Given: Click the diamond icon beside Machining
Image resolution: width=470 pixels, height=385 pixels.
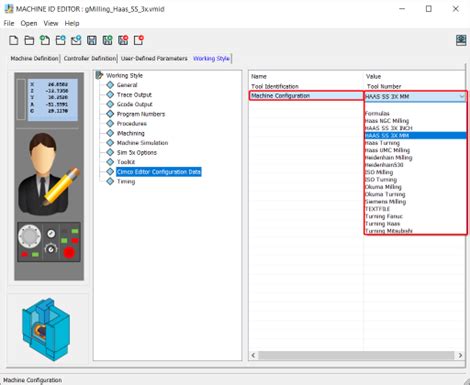Looking at the screenshot, I should [110, 133].
